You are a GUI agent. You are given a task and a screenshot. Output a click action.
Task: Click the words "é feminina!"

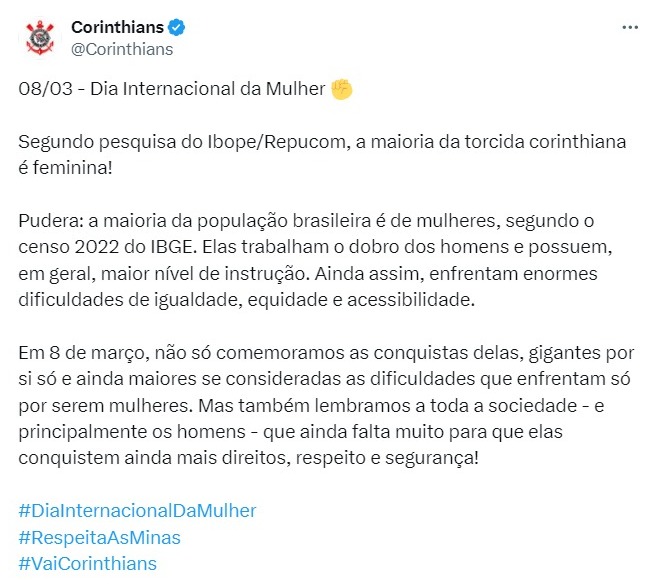[65, 167]
